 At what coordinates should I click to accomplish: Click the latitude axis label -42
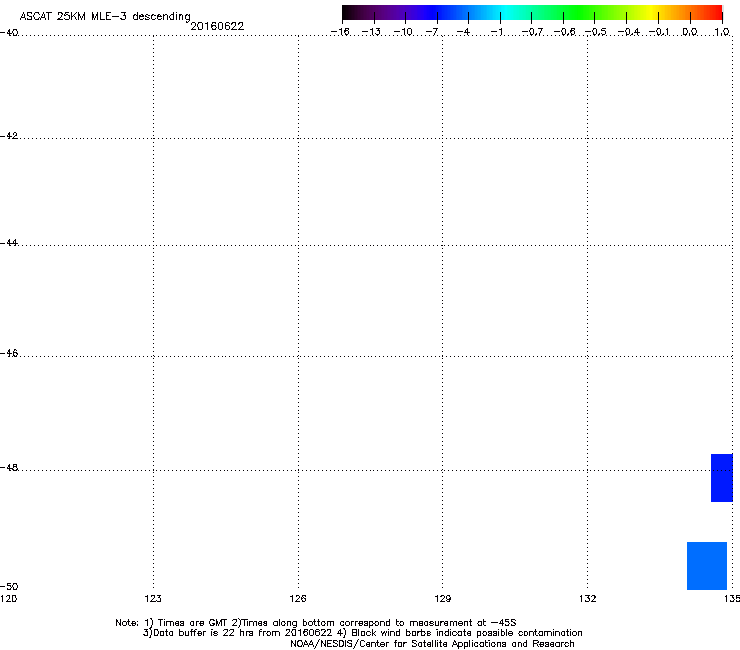tap(9, 135)
